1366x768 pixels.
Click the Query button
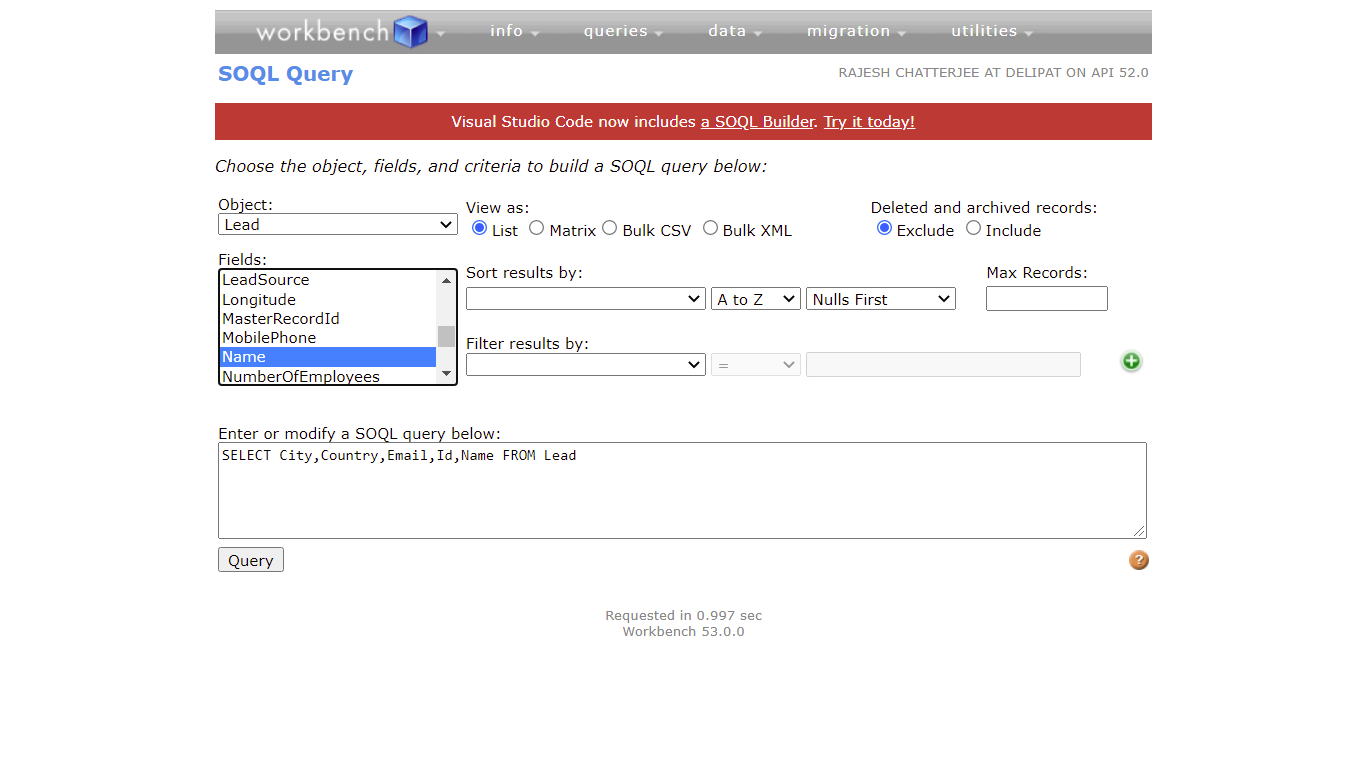(251, 560)
